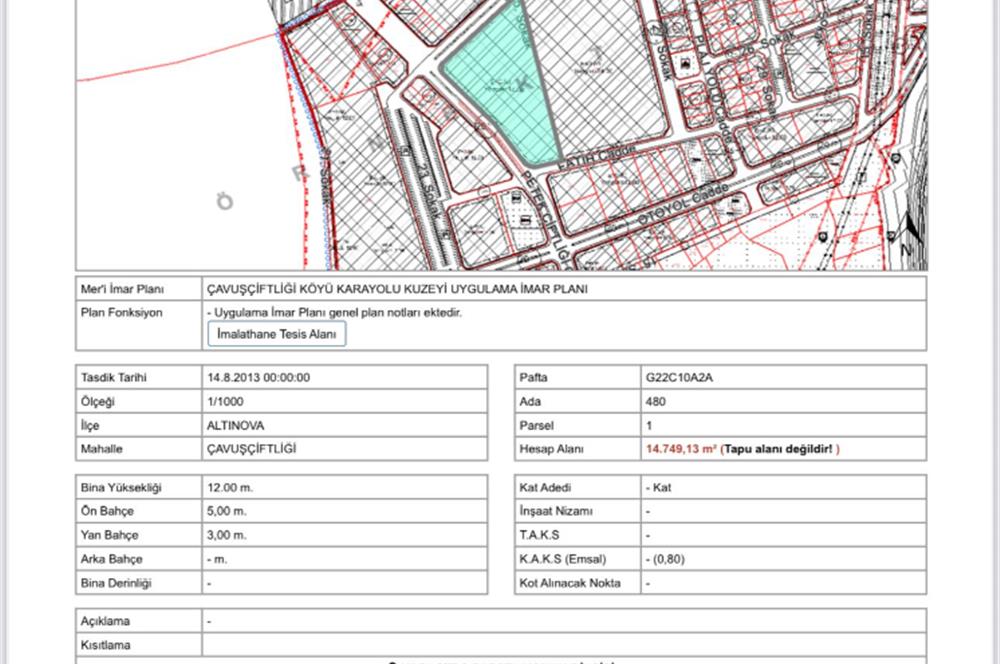Click the İnşaat Nizamı label
1000x664 pixels.
click(x=556, y=512)
